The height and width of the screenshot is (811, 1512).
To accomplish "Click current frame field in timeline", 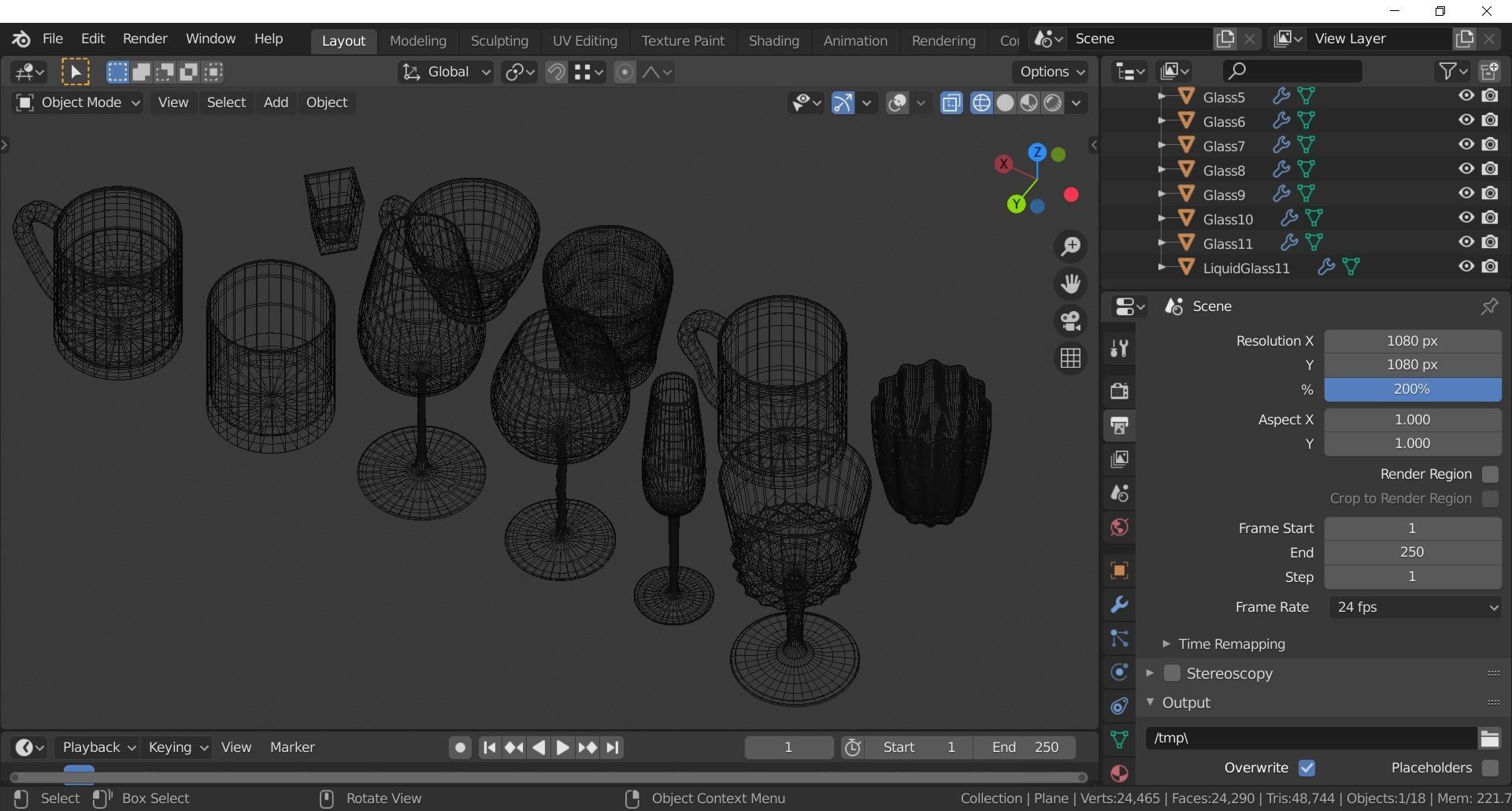I will pyautogui.click(x=788, y=747).
